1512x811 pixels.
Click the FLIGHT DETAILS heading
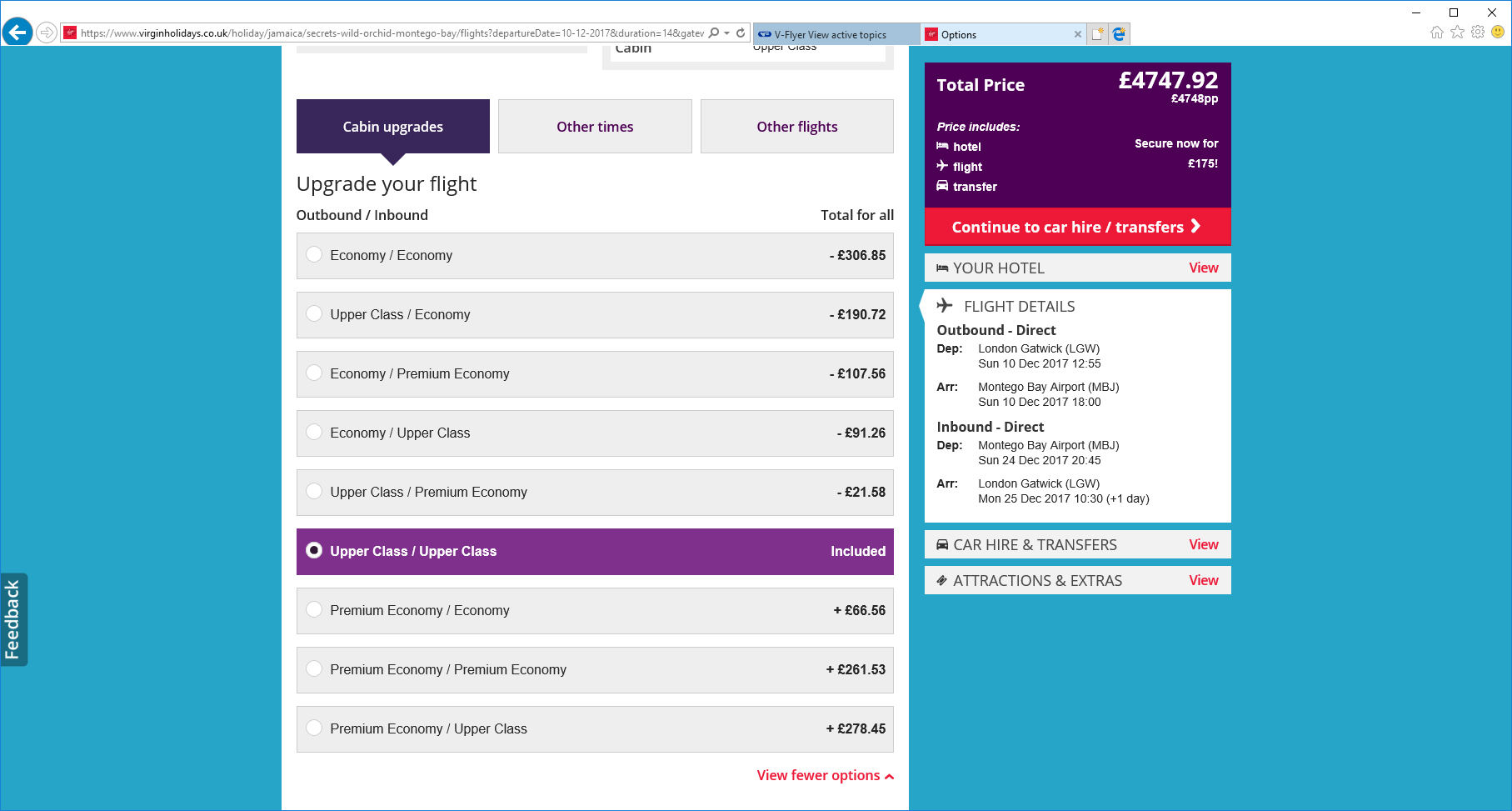[x=1019, y=307]
